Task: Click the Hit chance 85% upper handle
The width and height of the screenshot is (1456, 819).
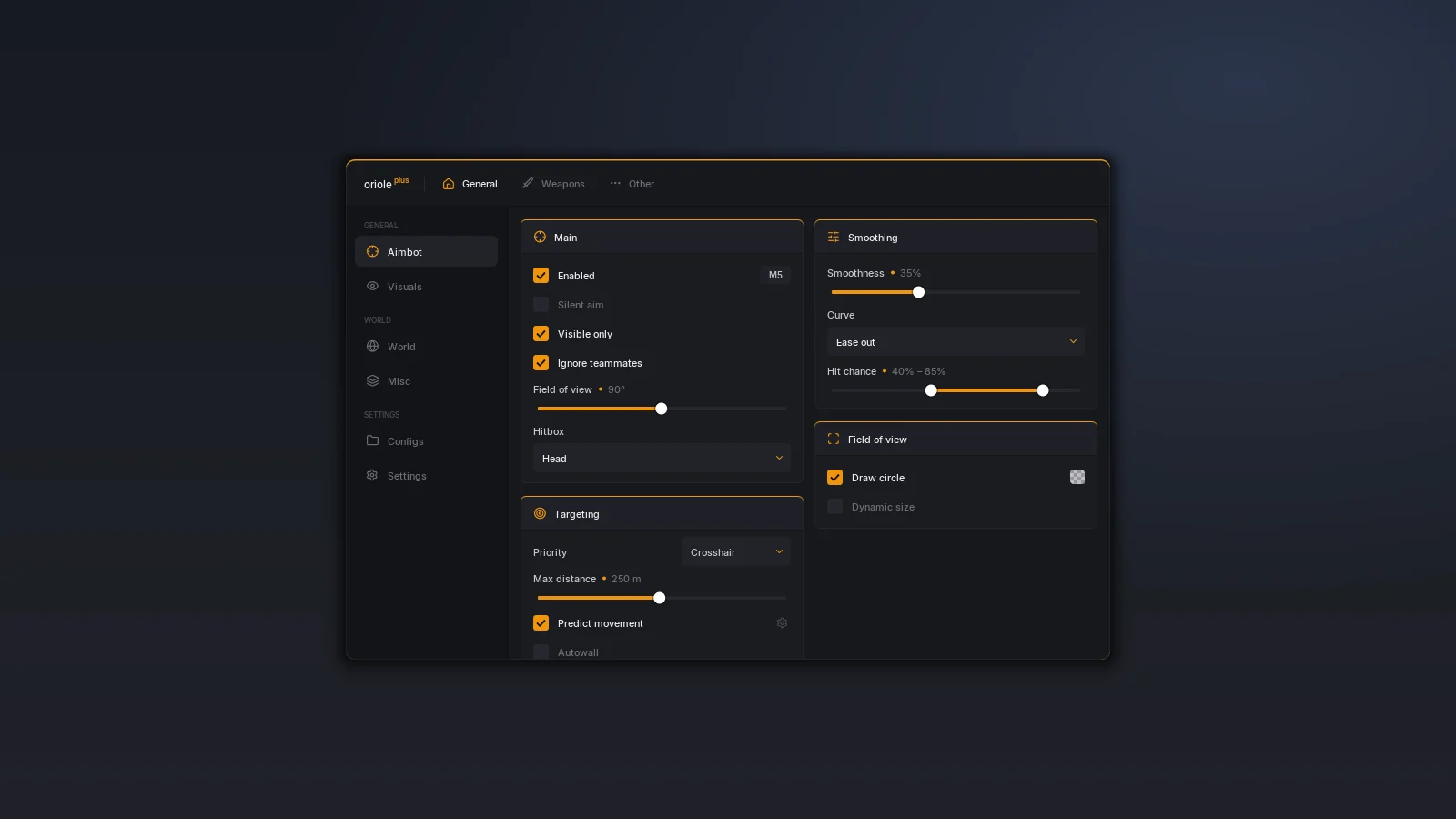Action: pos(1043,390)
